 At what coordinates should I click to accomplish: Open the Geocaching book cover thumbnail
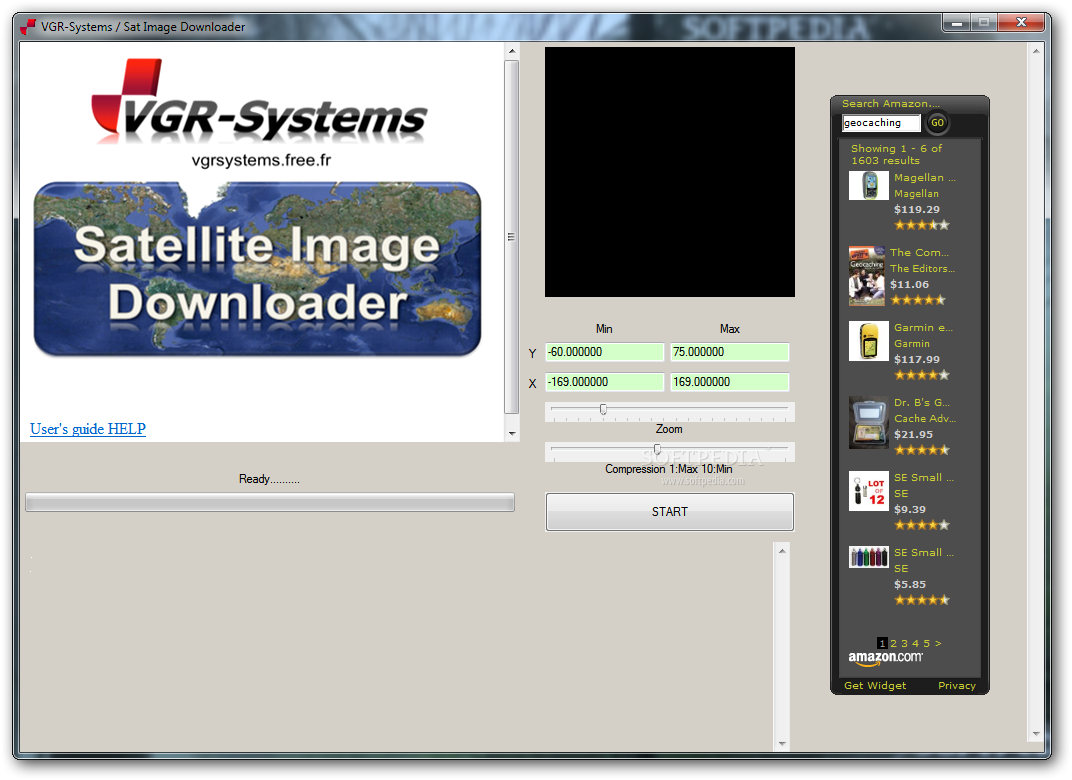tap(867, 275)
